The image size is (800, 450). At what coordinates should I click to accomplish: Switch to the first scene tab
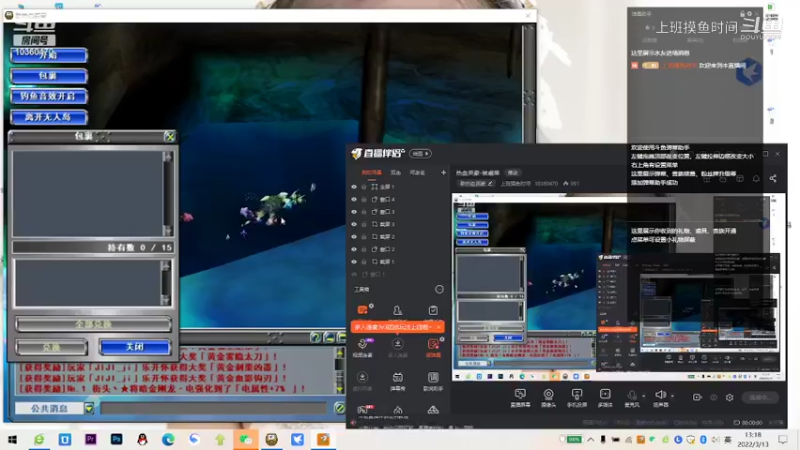pyautogui.click(x=371, y=172)
